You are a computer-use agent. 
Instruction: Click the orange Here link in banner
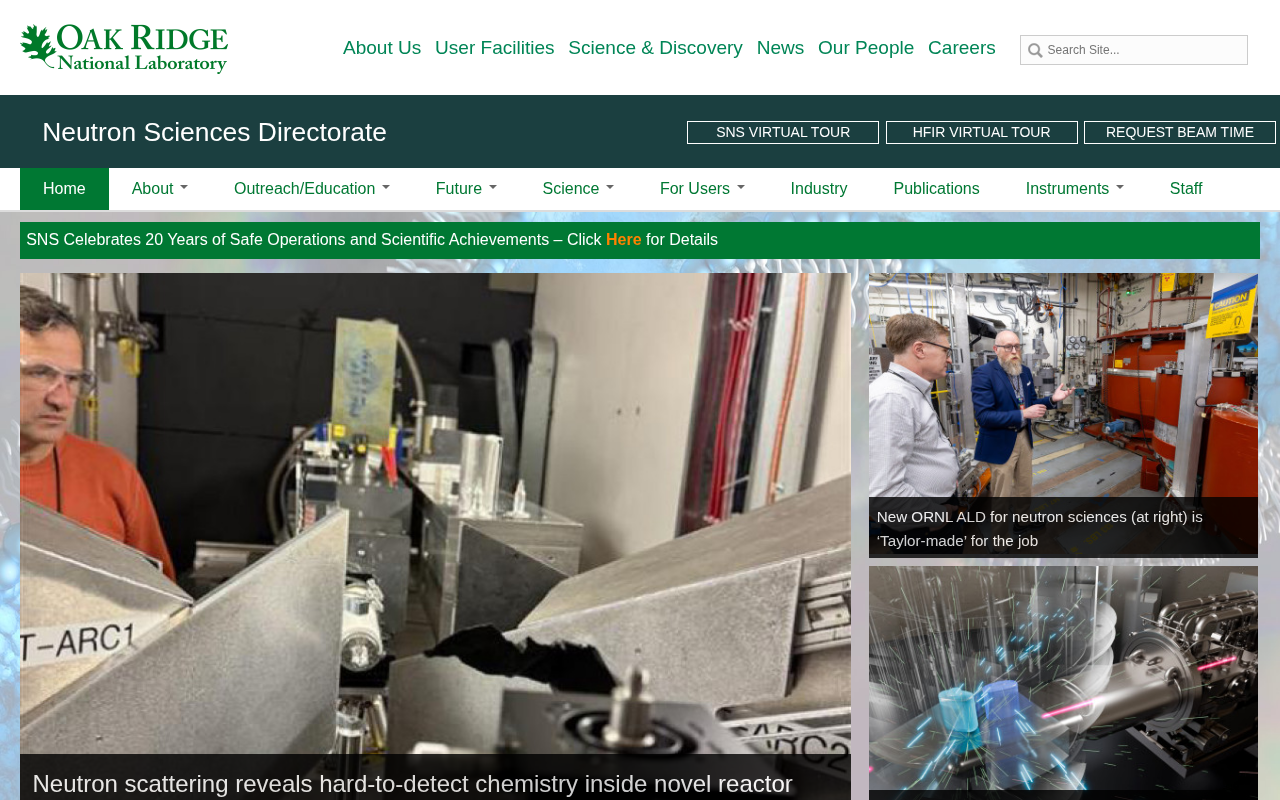[624, 240]
